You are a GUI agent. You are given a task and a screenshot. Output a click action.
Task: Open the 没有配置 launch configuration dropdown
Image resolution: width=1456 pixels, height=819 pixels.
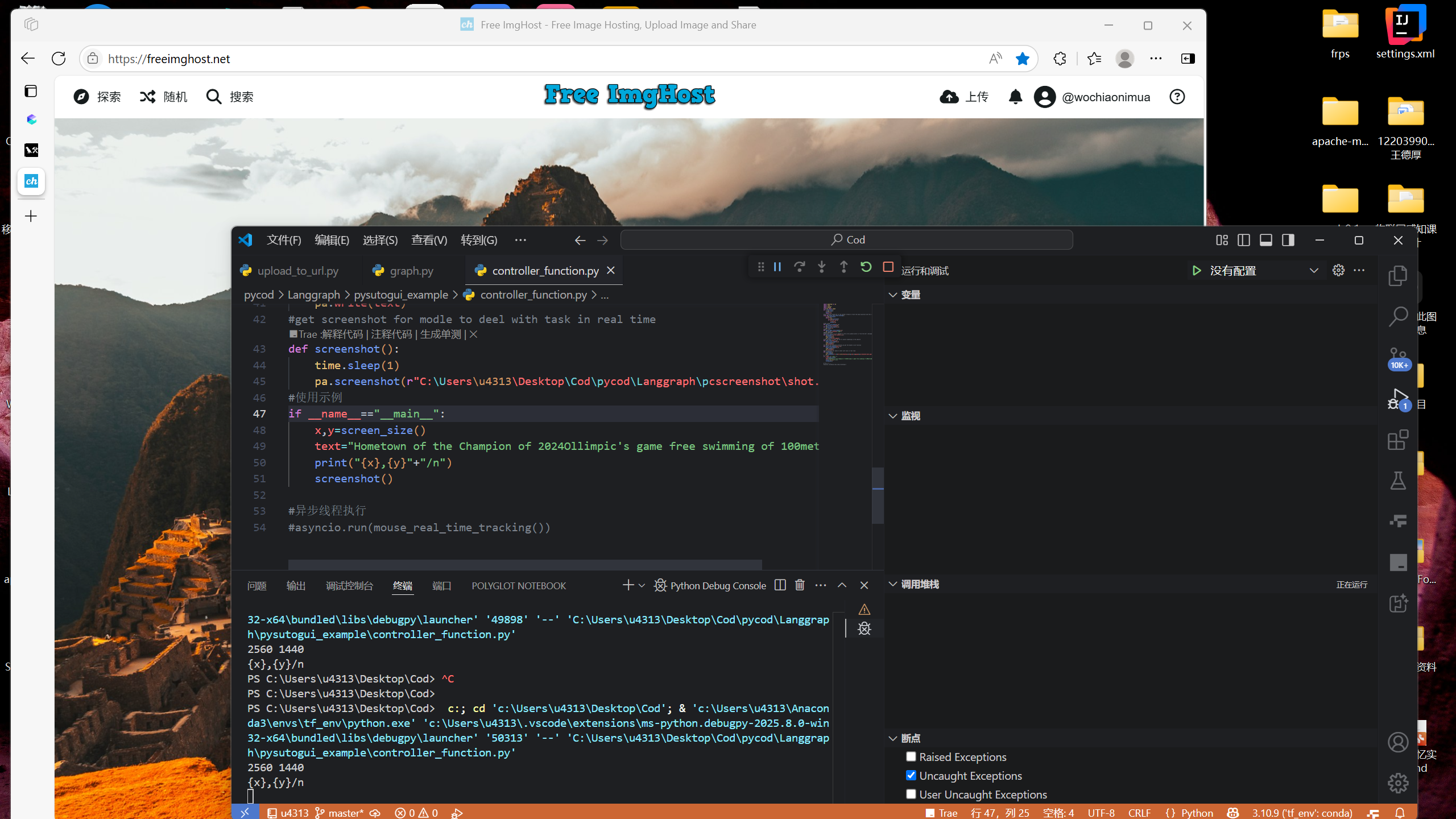pyautogui.click(x=1264, y=271)
